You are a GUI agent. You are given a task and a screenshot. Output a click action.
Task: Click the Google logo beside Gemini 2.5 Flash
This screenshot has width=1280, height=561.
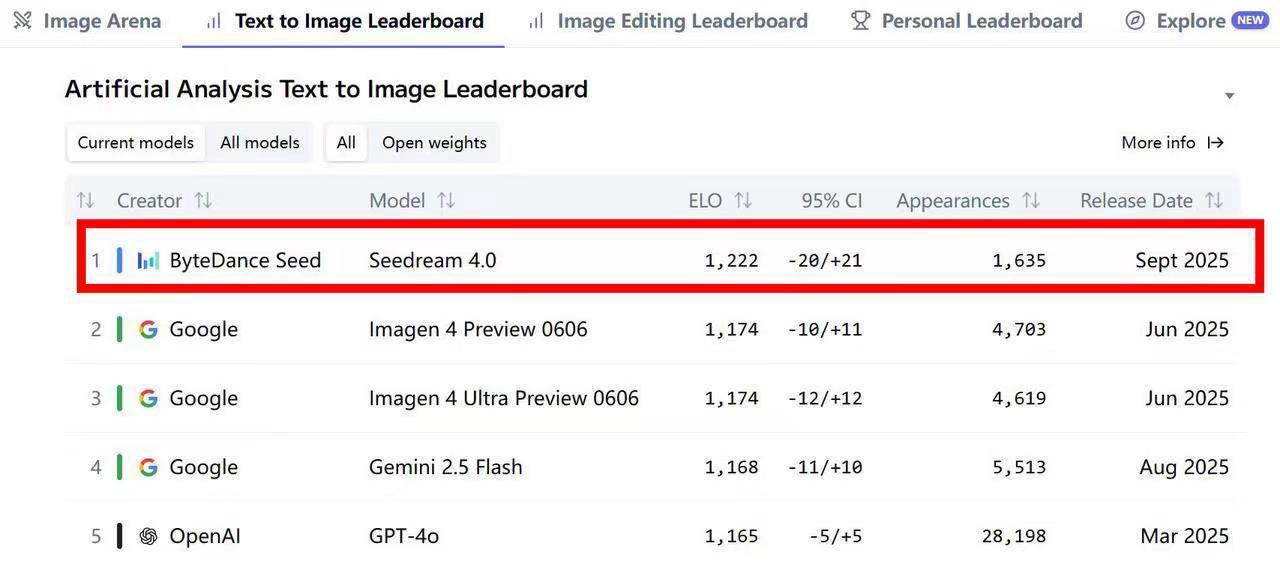pyautogui.click(x=148, y=467)
